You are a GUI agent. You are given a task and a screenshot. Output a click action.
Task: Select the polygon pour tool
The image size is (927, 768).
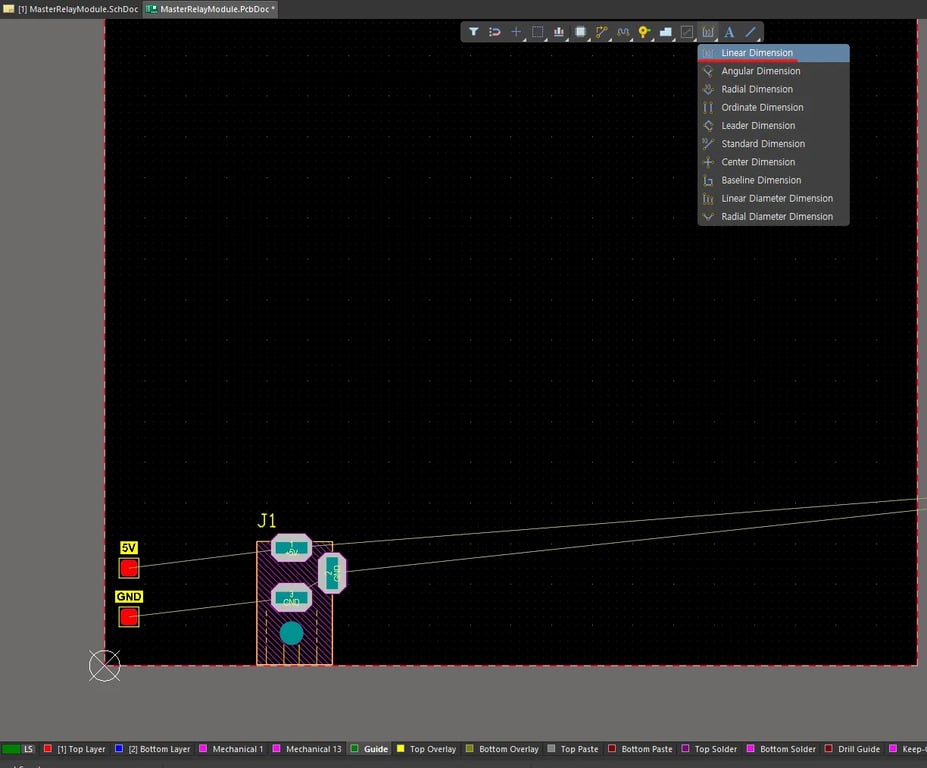tap(666, 32)
